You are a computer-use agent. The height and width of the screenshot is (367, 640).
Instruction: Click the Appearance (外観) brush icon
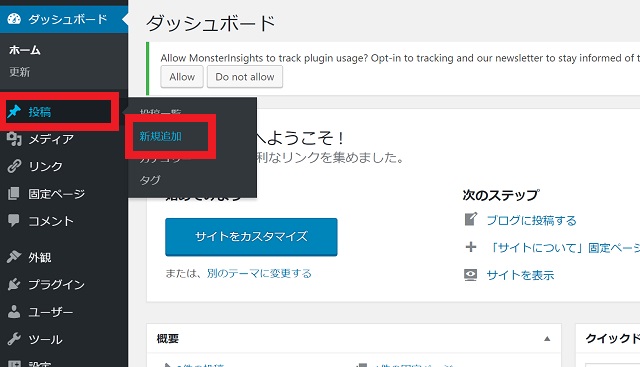14,257
